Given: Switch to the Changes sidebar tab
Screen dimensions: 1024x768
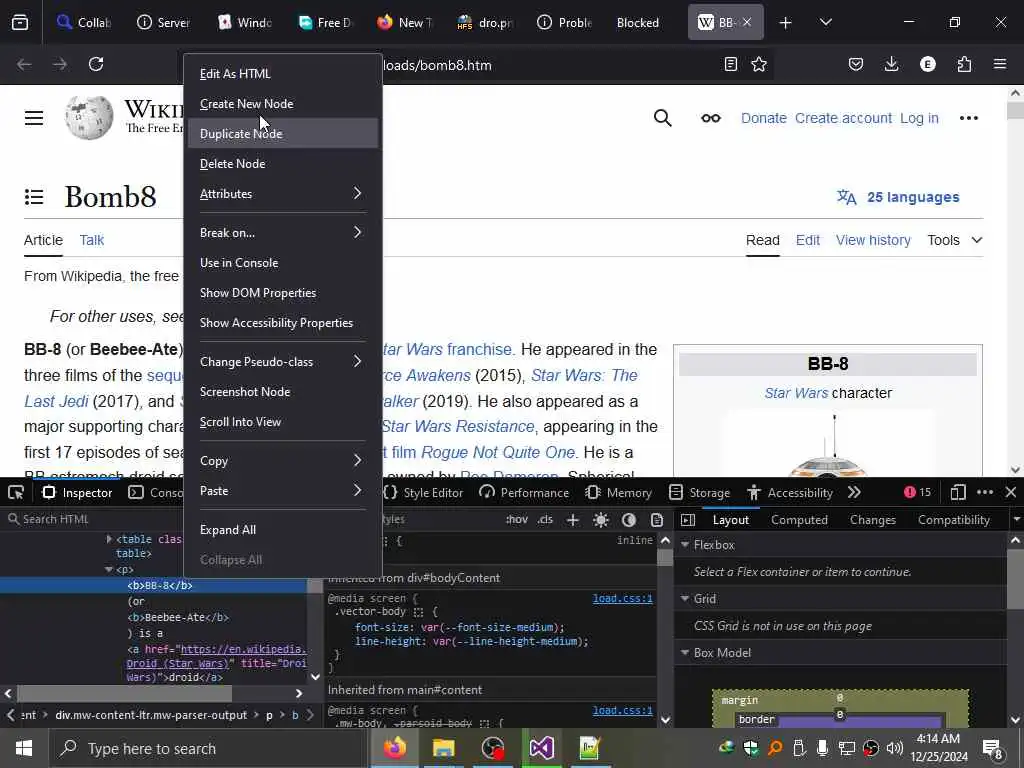Looking at the screenshot, I should click(872, 520).
